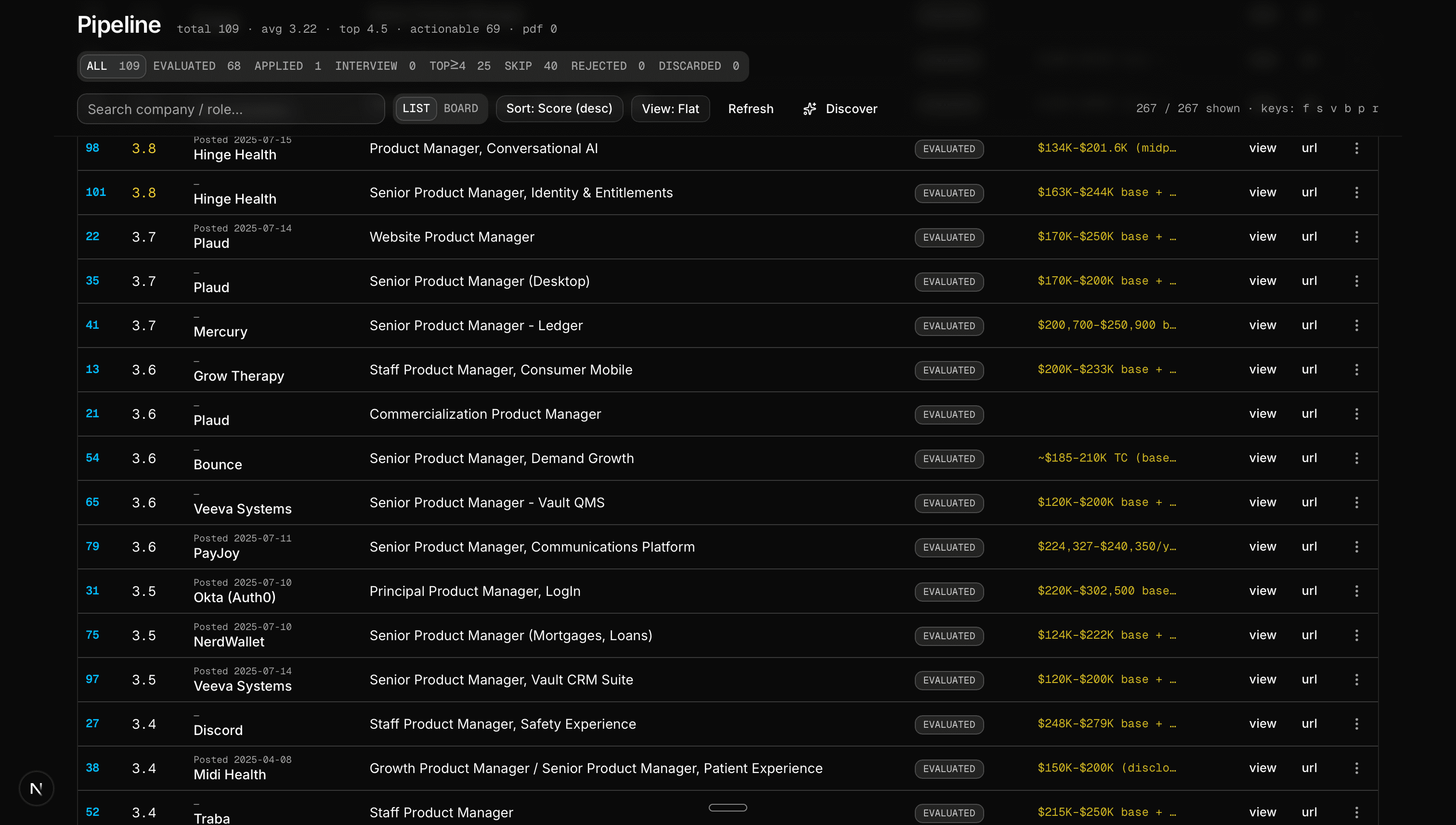This screenshot has height=825, width=1456.
Task: Click view link for PayJoy Communications Platform
Action: [1262, 546]
